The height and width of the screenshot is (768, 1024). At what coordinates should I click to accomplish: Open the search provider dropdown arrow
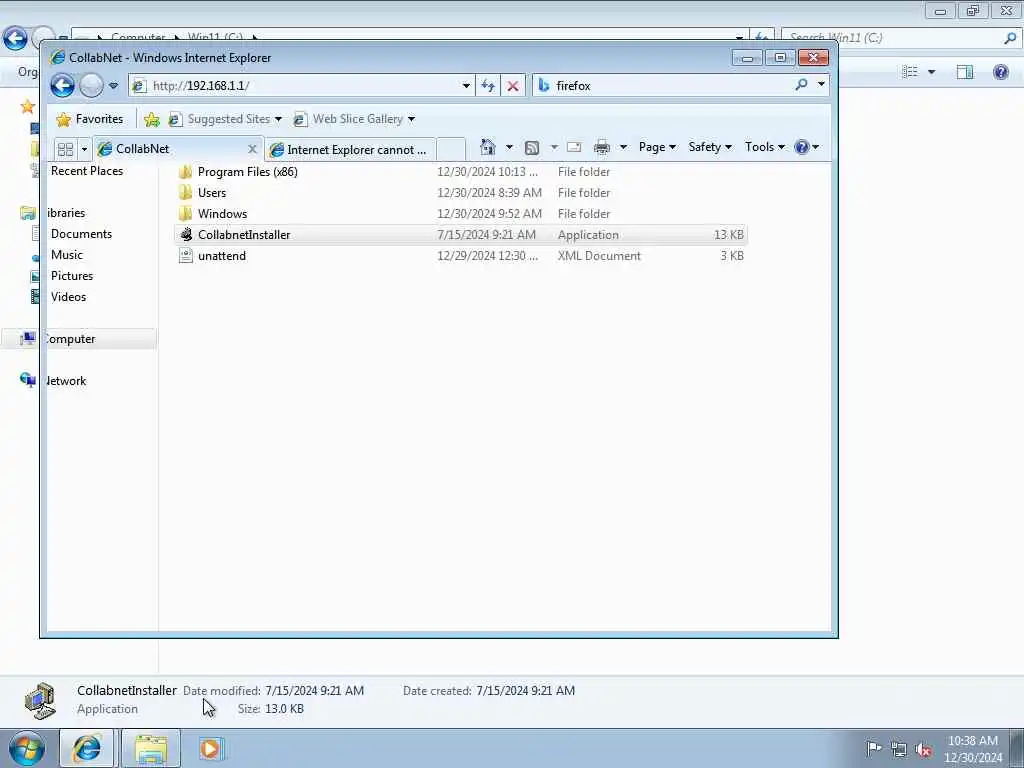(822, 85)
